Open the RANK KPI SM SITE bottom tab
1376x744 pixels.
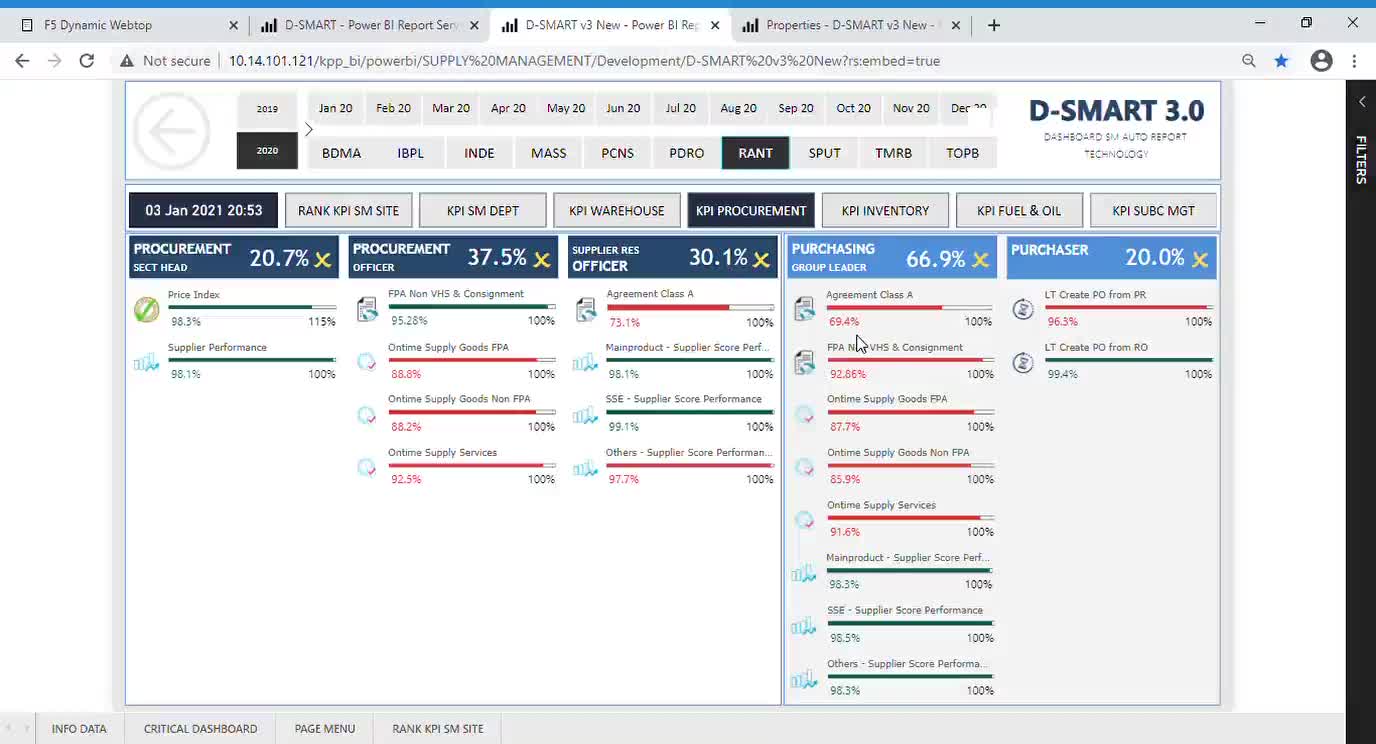pos(438,729)
